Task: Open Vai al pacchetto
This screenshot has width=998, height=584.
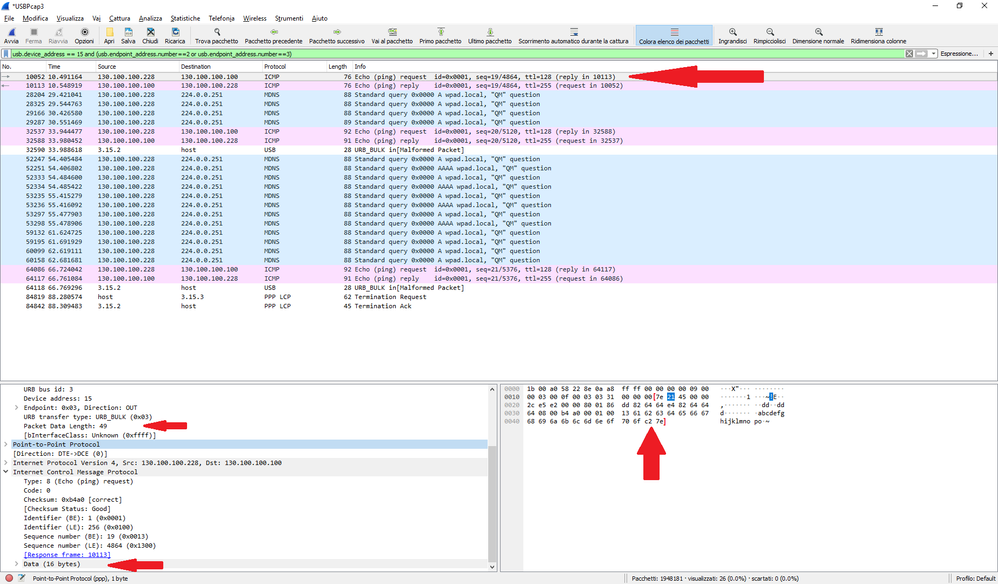Action: click(392, 36)
